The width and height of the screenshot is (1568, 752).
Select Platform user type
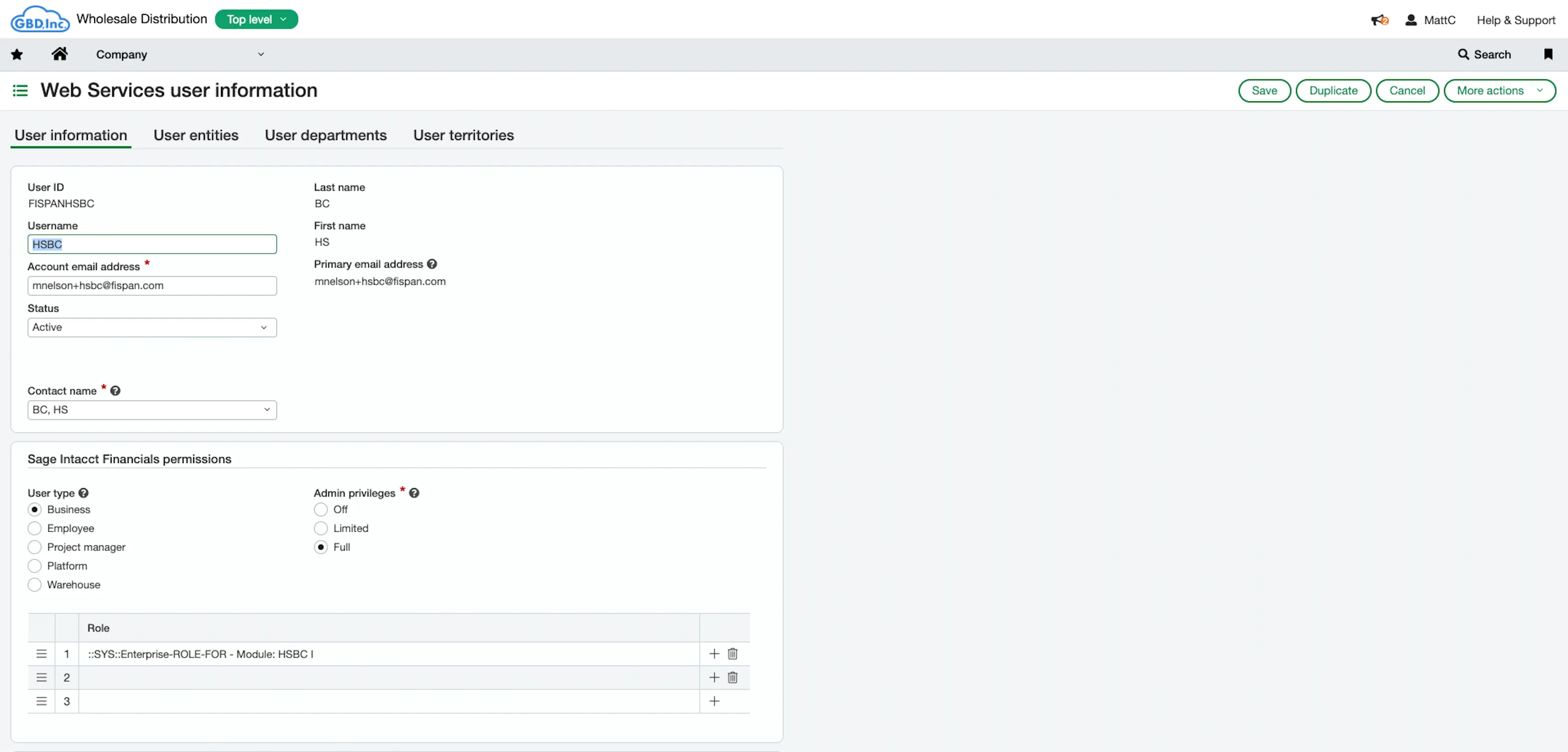click(x=35, y=567)
